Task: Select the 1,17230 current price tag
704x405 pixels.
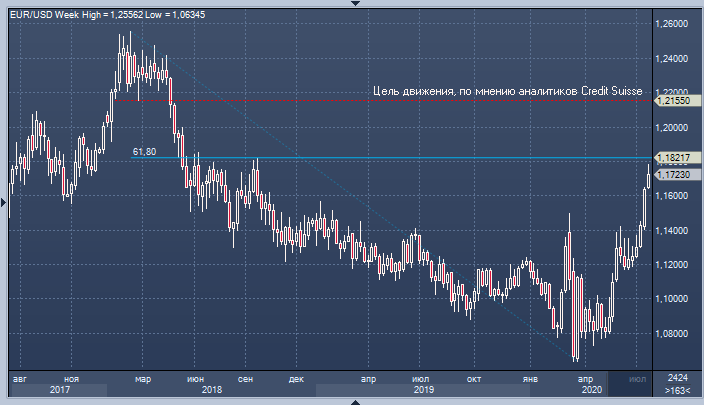Action: pyautogui.click(x=675, y=174)
